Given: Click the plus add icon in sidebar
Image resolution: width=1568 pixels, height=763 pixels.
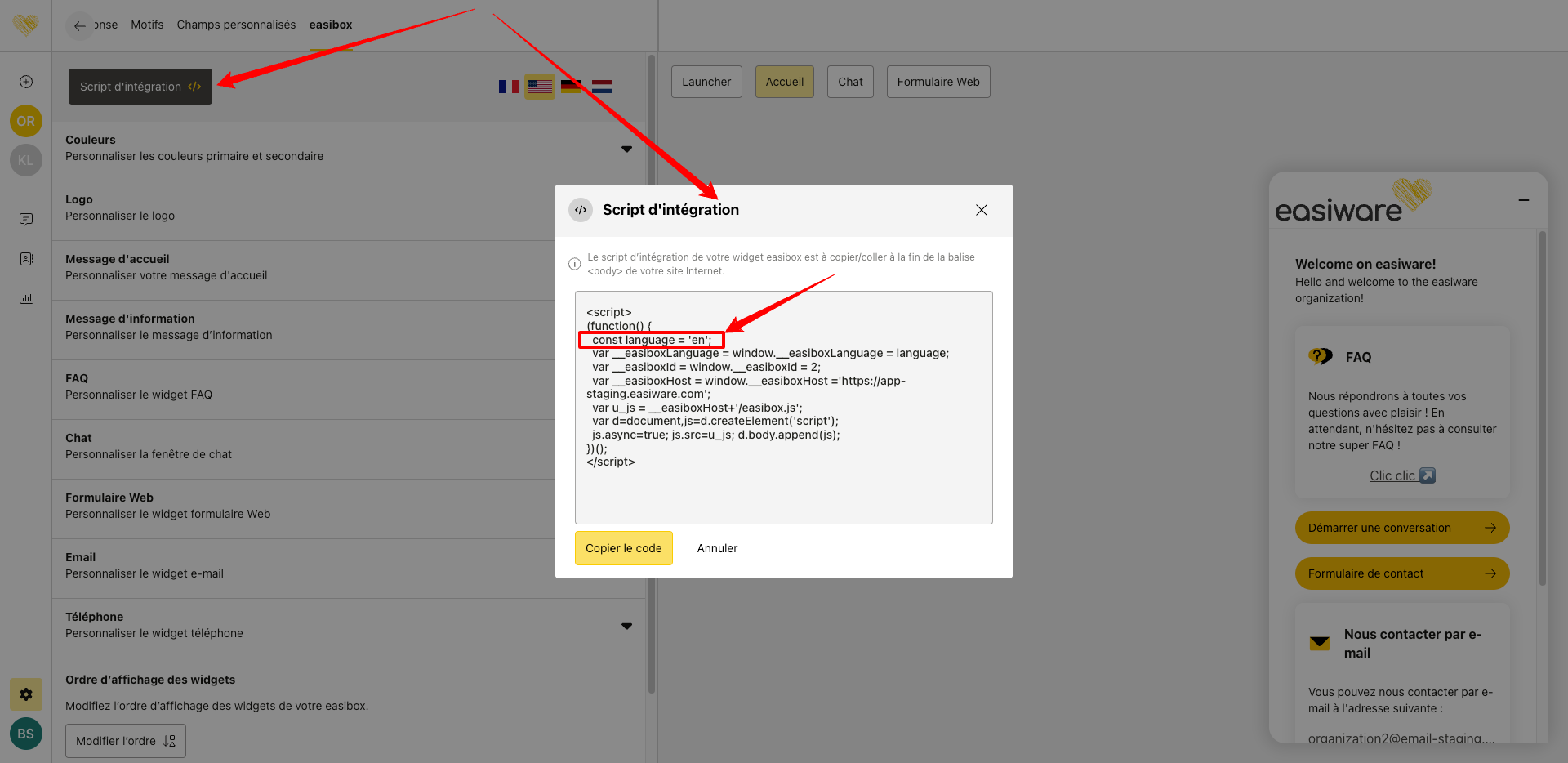Looking at the screenshot, I should (26, 82).
